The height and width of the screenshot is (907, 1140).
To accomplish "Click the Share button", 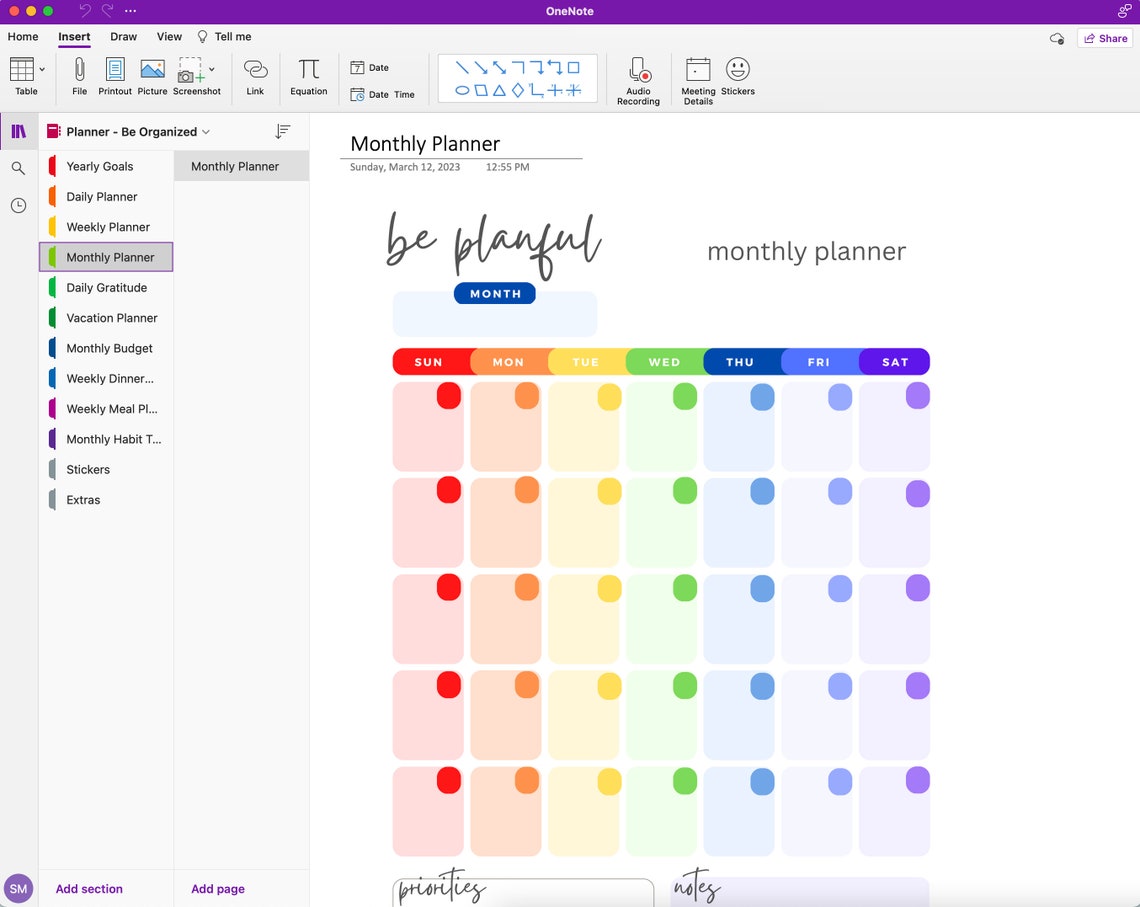I will [x=1105, y=37].
